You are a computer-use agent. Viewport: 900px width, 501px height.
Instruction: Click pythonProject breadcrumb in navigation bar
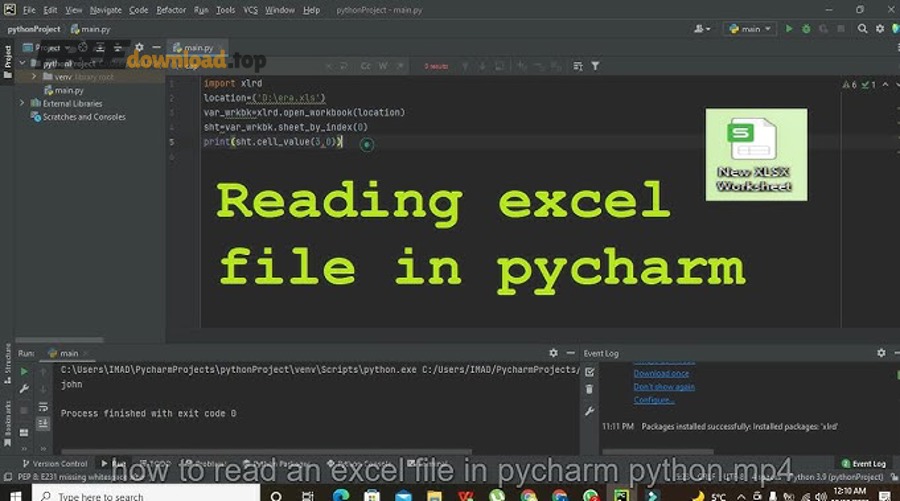click(34, 29)
